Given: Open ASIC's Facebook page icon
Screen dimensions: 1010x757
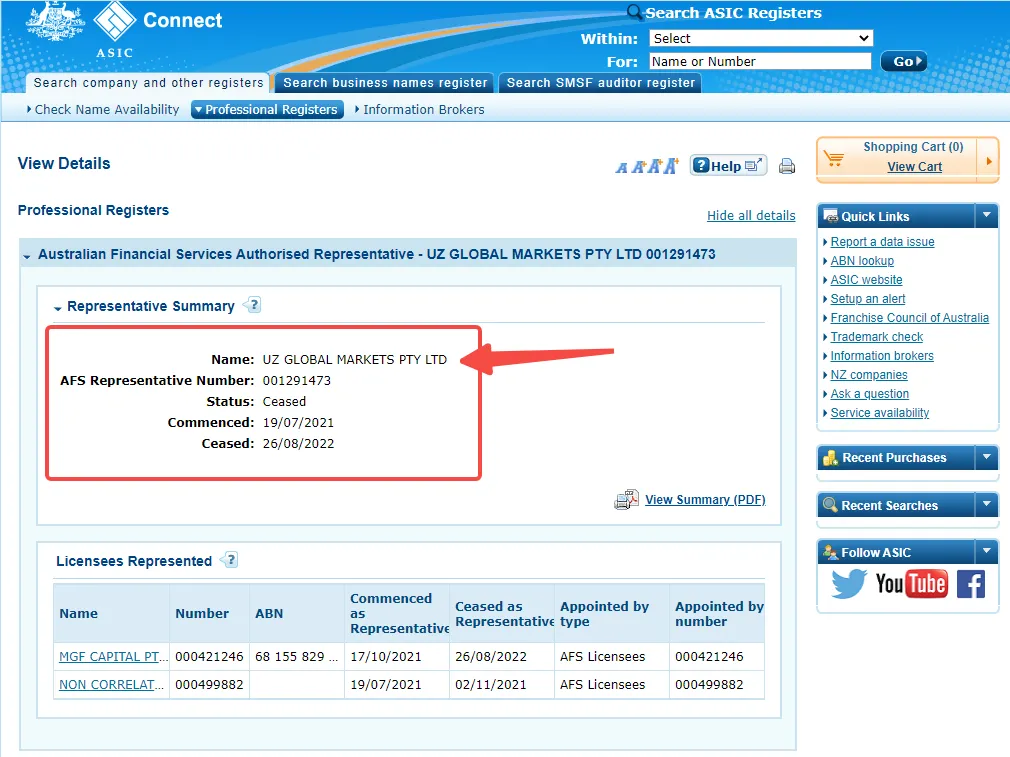Looking at the screenshot, I should pyautogui.click(x=971, y=584).
